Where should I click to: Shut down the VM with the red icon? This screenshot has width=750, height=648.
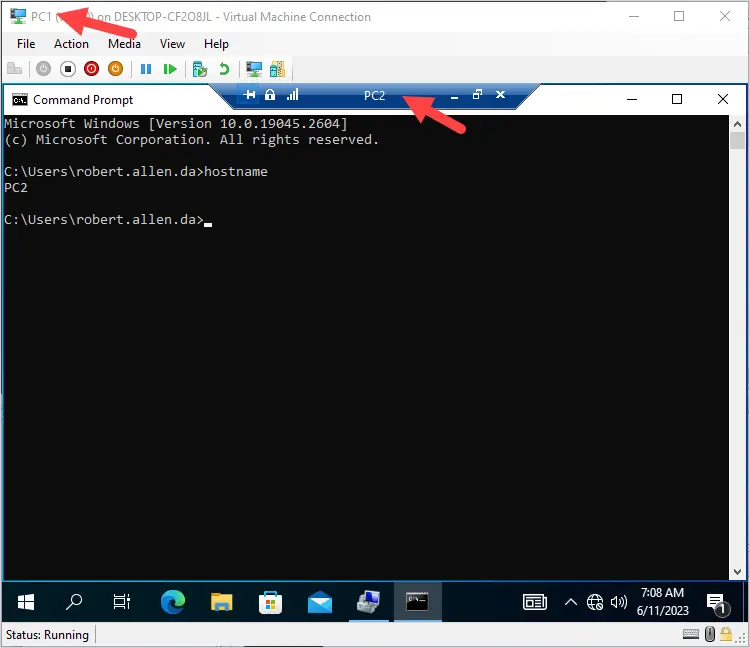coord(91,69)
